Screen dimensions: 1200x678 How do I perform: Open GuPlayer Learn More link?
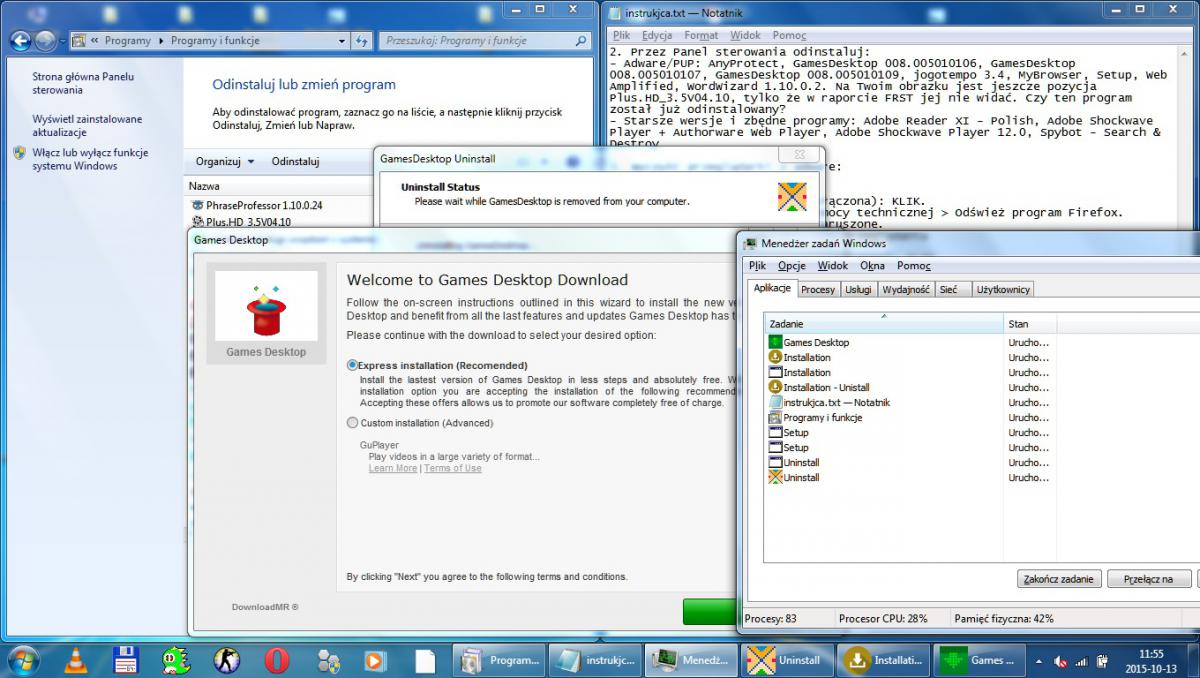click(x=393, y=468)
